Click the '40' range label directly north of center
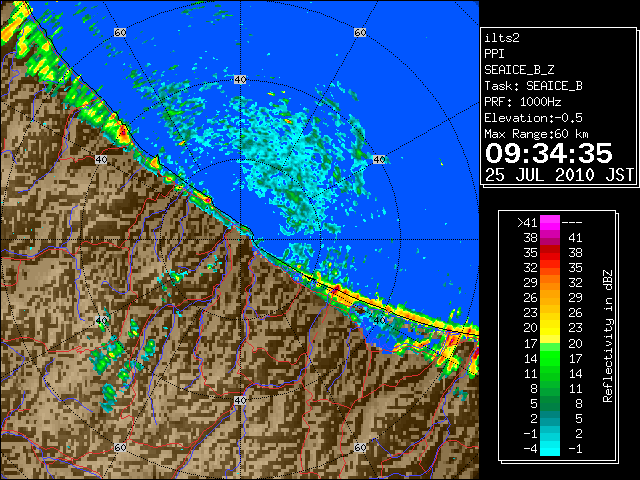640x480 pixels. [x=240, y=79]
